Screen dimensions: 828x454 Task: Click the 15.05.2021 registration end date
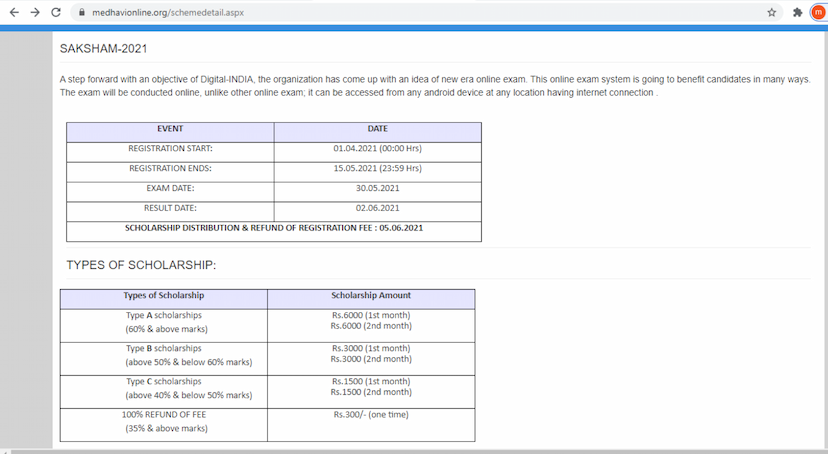pyautogui.click(x=377, y=168)
